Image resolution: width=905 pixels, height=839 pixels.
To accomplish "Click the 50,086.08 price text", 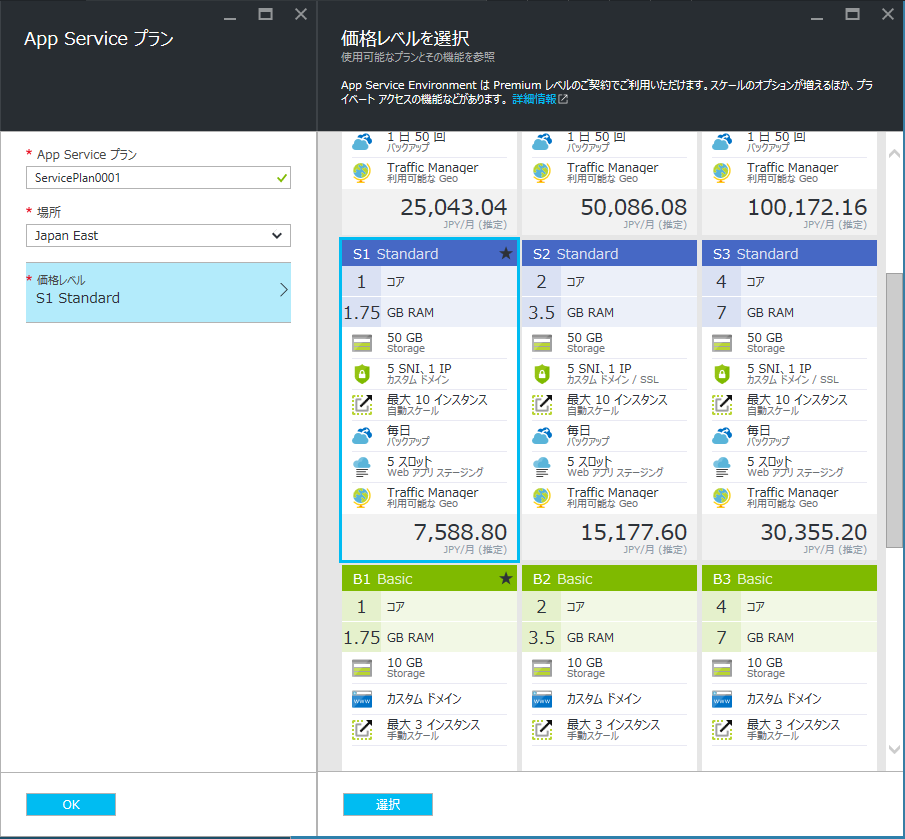I will point(634,207).
